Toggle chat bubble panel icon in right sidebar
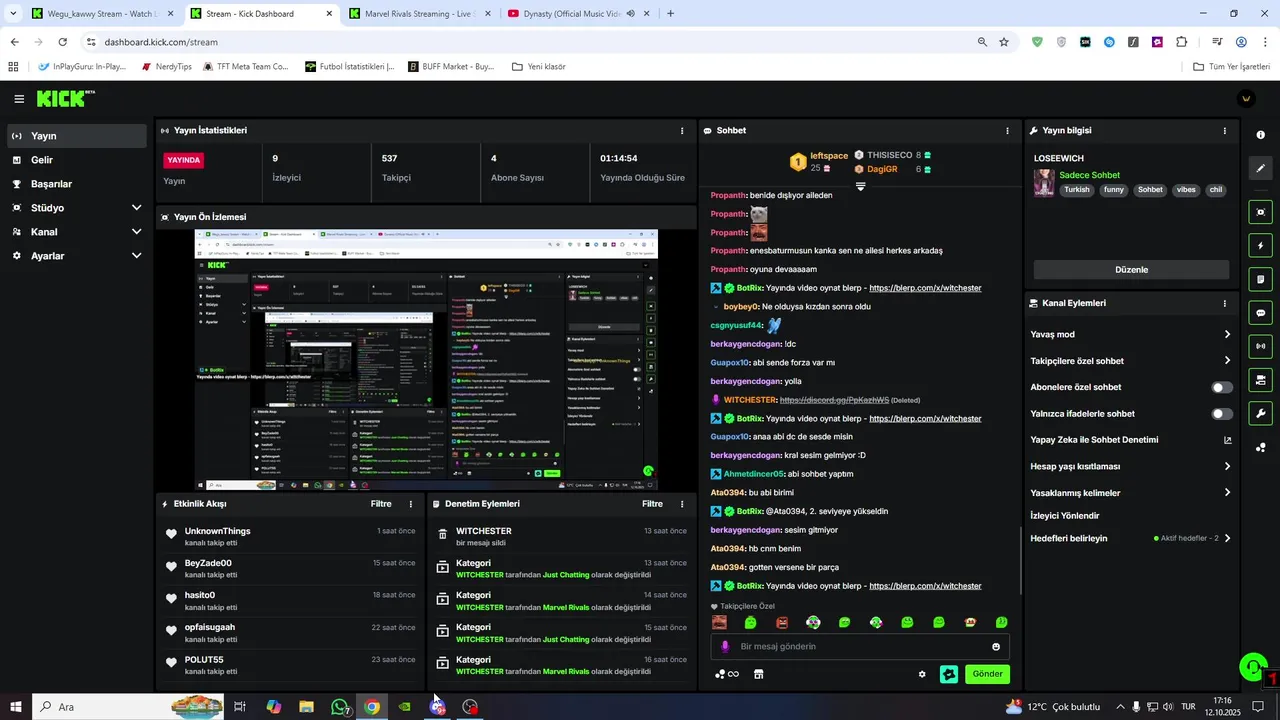 coord(1260,313)
